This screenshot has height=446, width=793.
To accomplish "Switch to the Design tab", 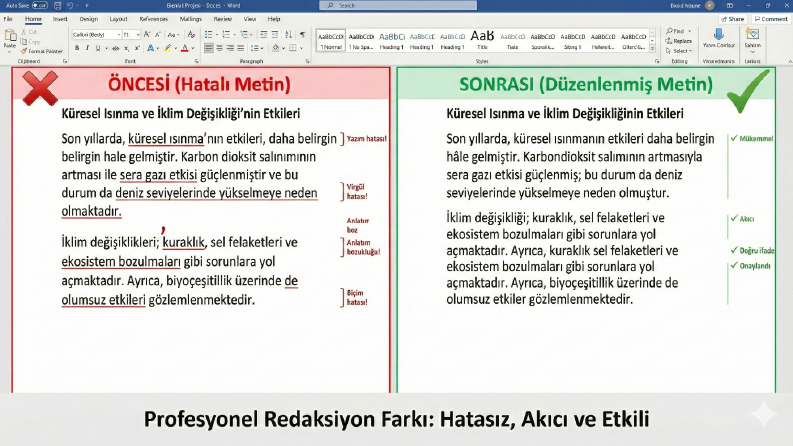I will coord(89,19).
